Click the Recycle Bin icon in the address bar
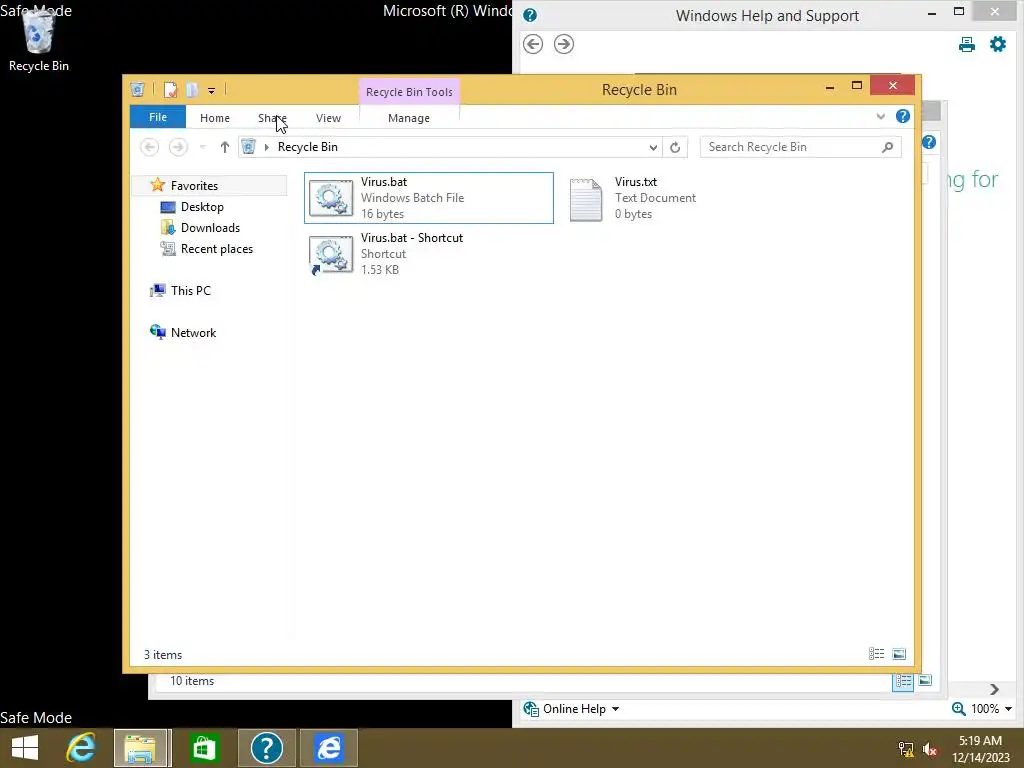The width and height of the screenshot is (1024, 768). 248,147
